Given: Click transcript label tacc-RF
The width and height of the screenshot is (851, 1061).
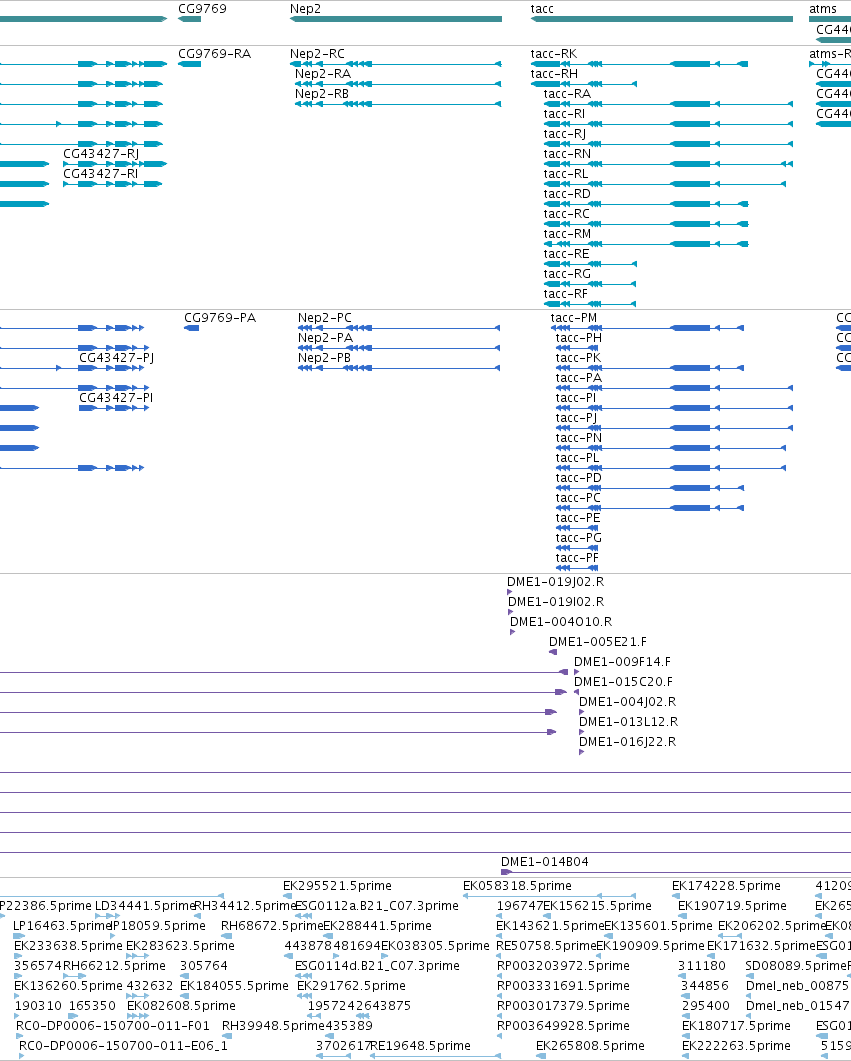Looking at the screenshot, I should (x=566, y=294).
